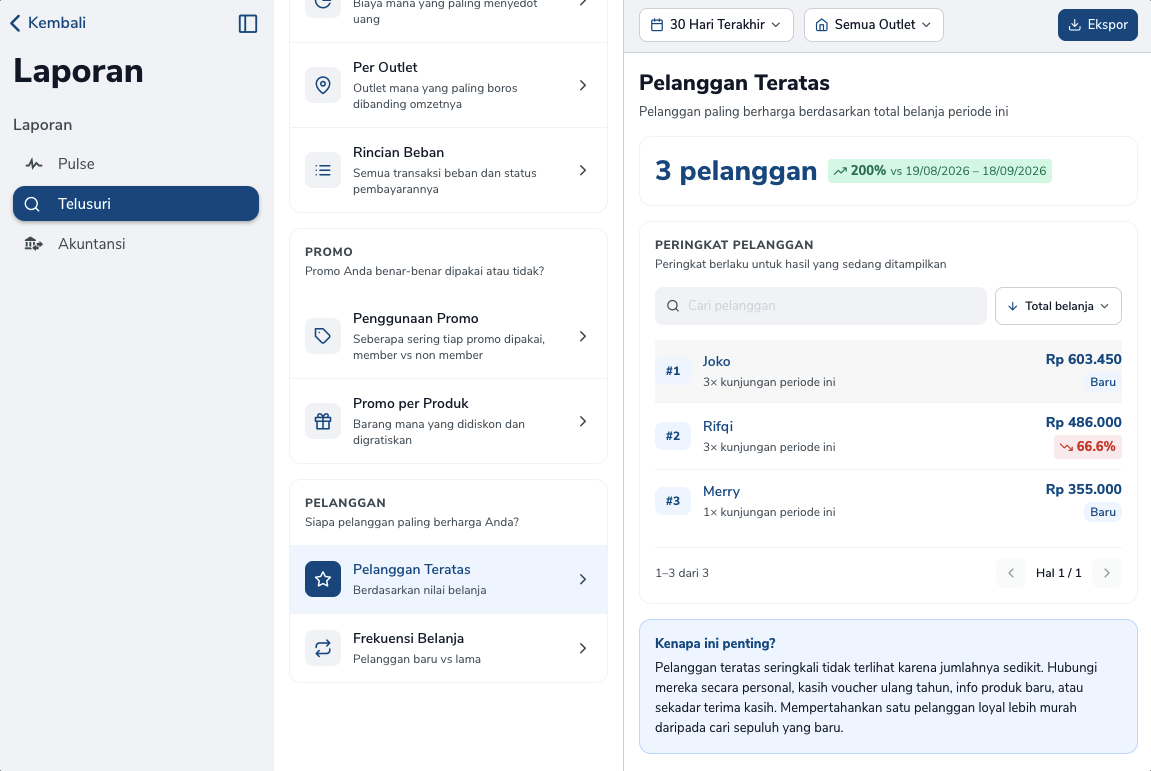Click the Hal 1 / 1 page indicator

(1059, 573)
